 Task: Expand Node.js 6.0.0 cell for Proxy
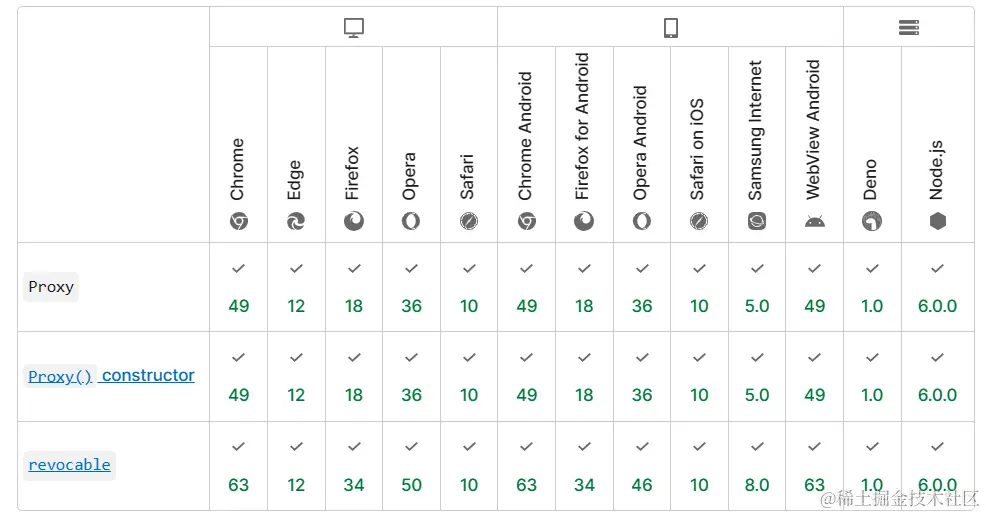pos(938,288)
